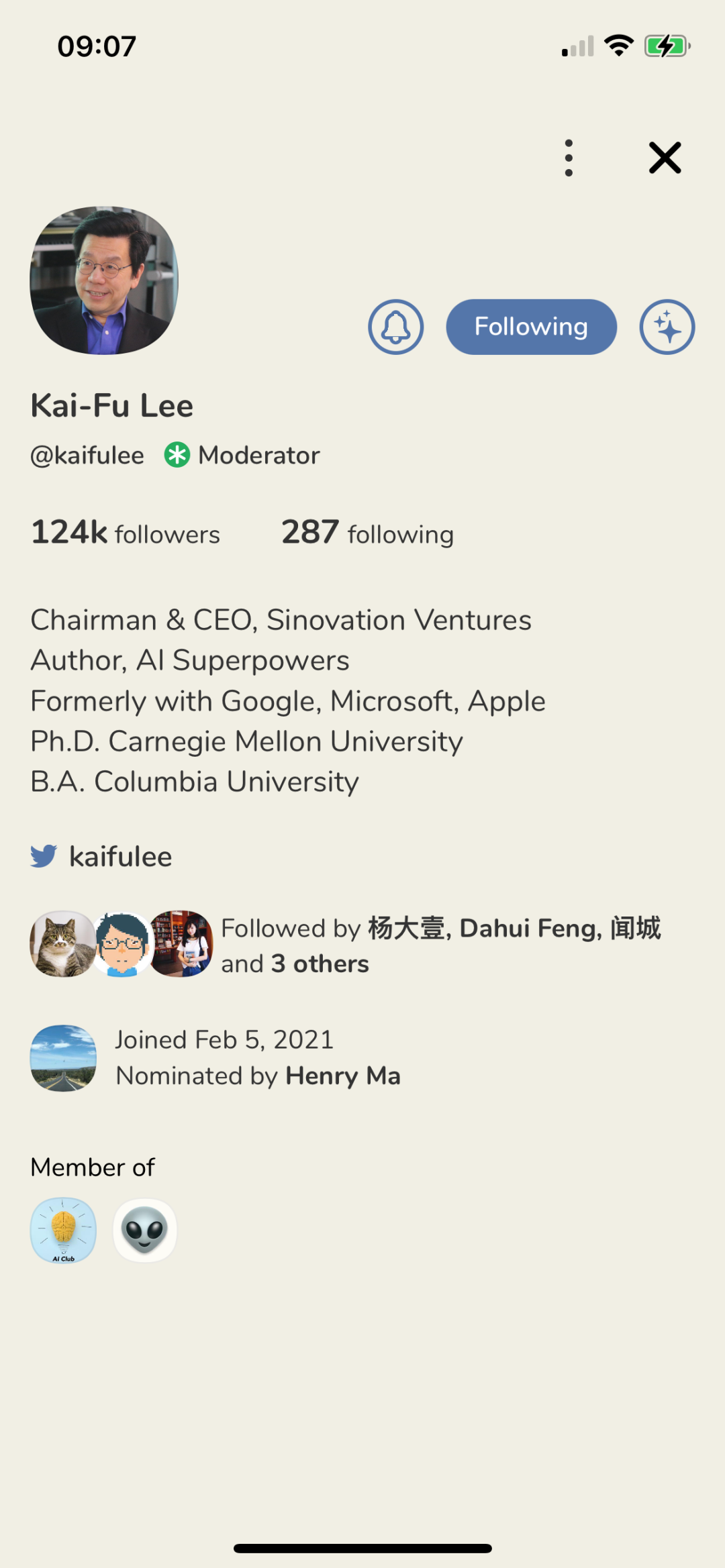This screenshot has width=725, height=1568.
Task: Open the kaifulee Twitter handle link
Action: tap(121, 857)
